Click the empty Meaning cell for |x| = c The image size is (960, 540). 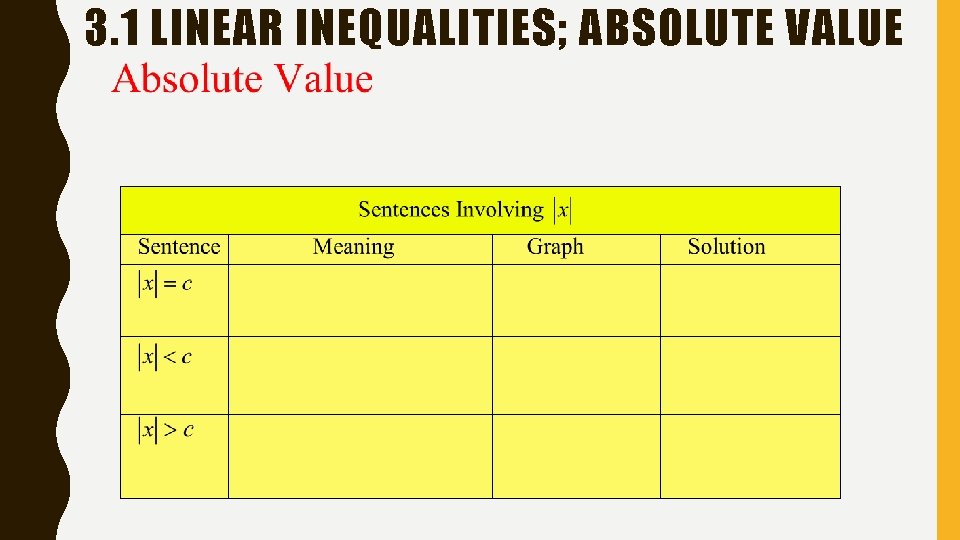click(x=361, y=301)
